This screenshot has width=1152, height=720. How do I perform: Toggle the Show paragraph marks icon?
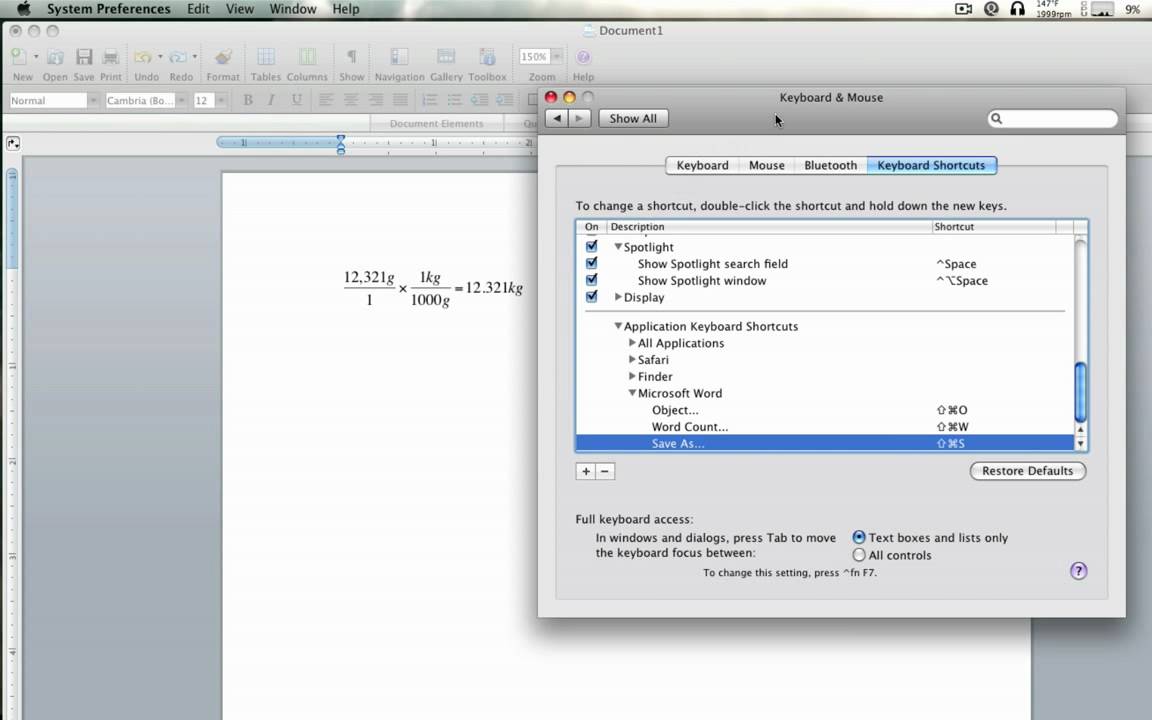click(351, 57)
